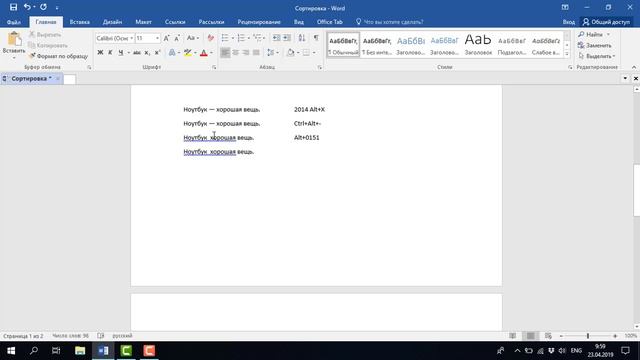640x360 pixels.
Task: Open sorting with the А-Я sort icon
Action: tap(302, 38)
